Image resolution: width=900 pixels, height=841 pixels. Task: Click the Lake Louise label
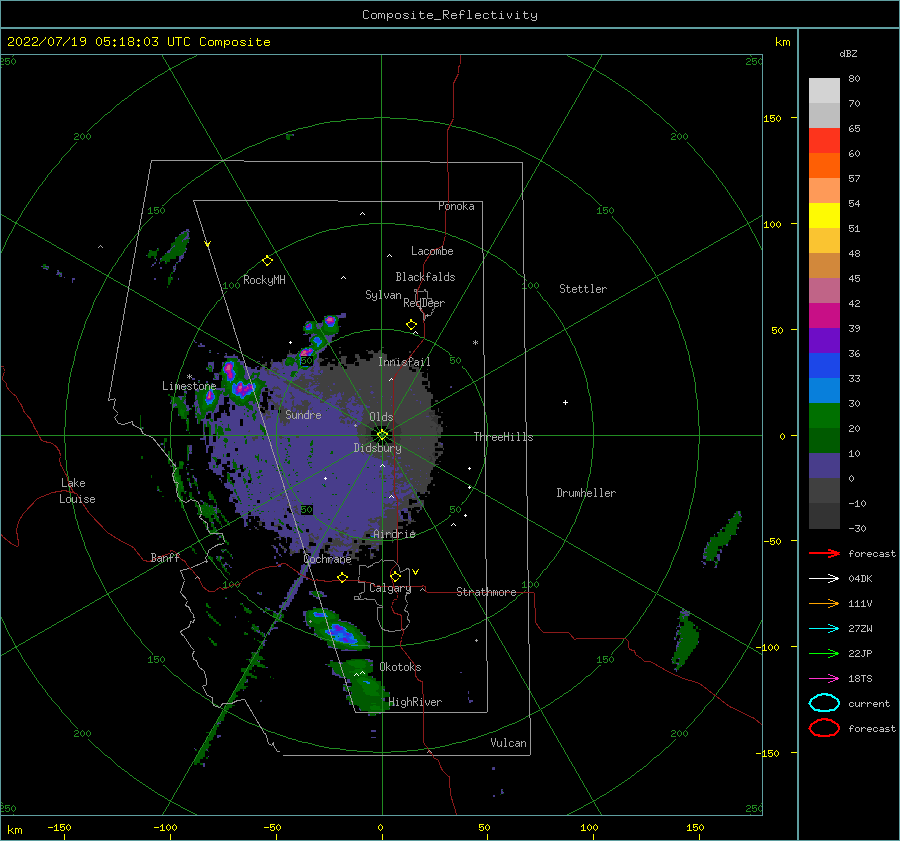[77, 491]
